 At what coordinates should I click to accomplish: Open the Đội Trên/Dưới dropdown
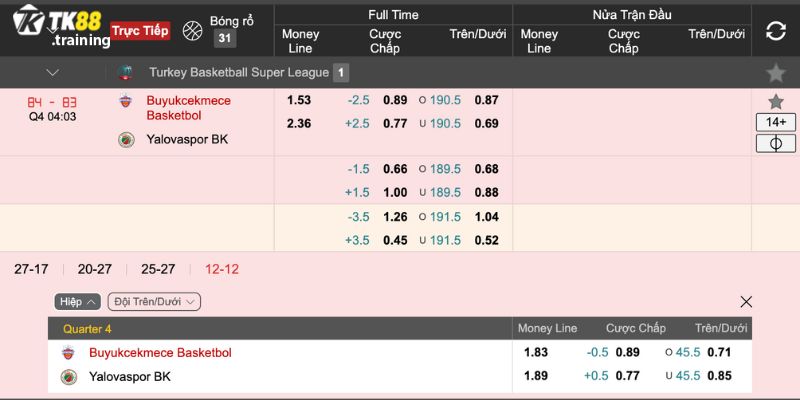point(154,302)
